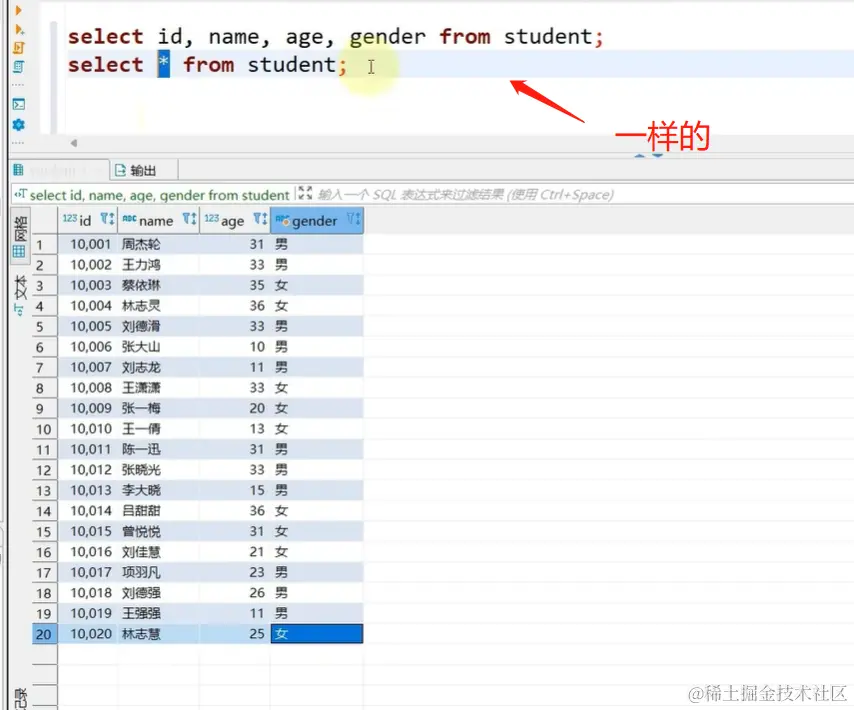Expand the filter panel with the arrows icon
854x710 pixels.
[305, 193]
